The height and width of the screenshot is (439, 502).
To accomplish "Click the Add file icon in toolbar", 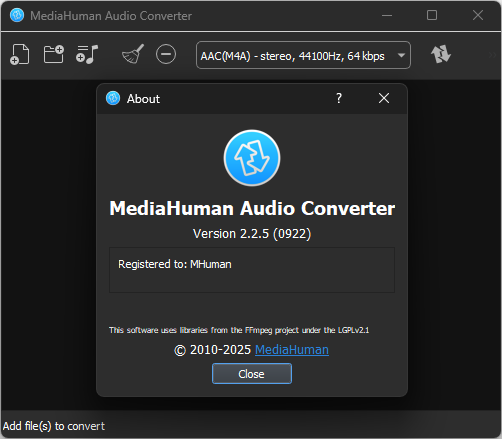I will click(20, 54).
